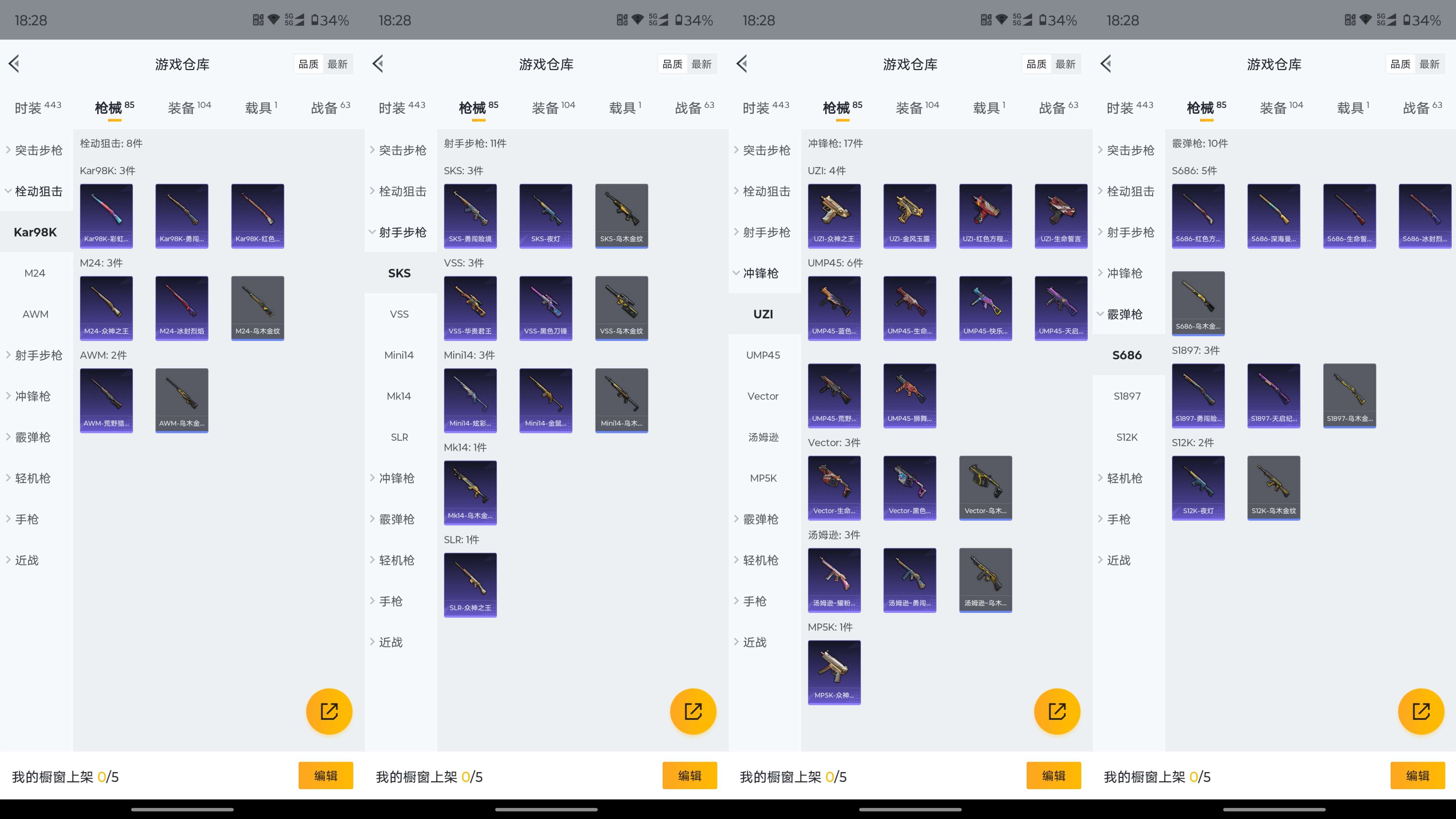Viewport: 1456px width, 819px height.
Task: Select the M24-冰封烈焰 skin
Action: [x=182, y=308]
